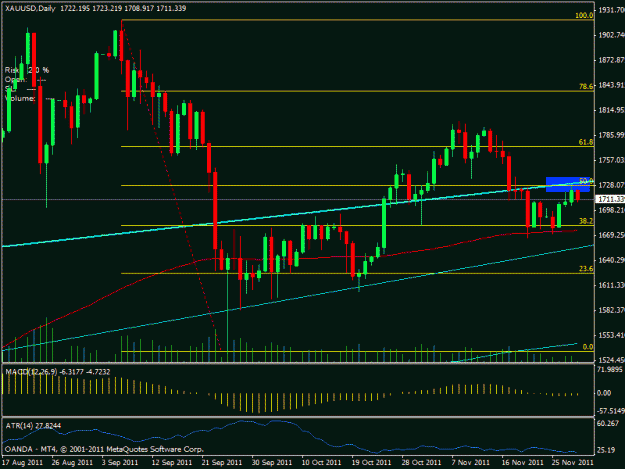Viewport: 625px width, 469px height.
Task: Select the Fibonacci 61.8 level label
Action: click(586, 142)
